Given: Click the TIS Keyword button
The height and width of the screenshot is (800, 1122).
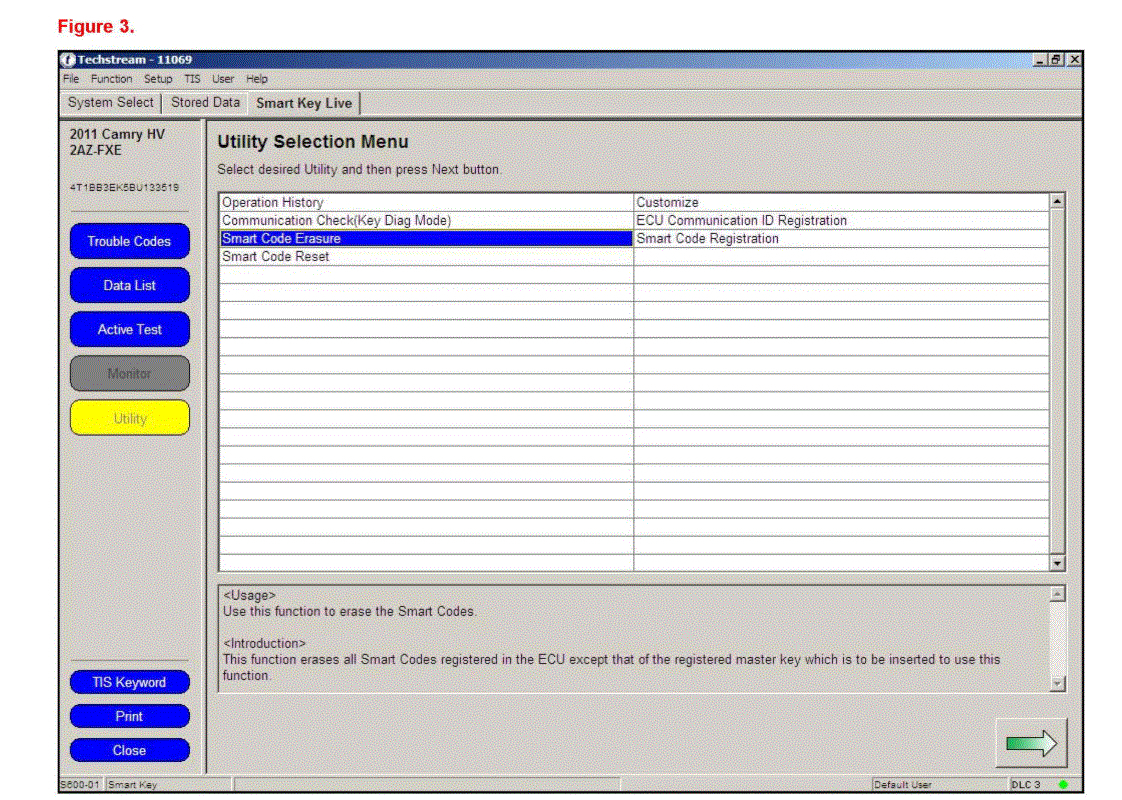Looking at the screenshot, I should [129, 682].
